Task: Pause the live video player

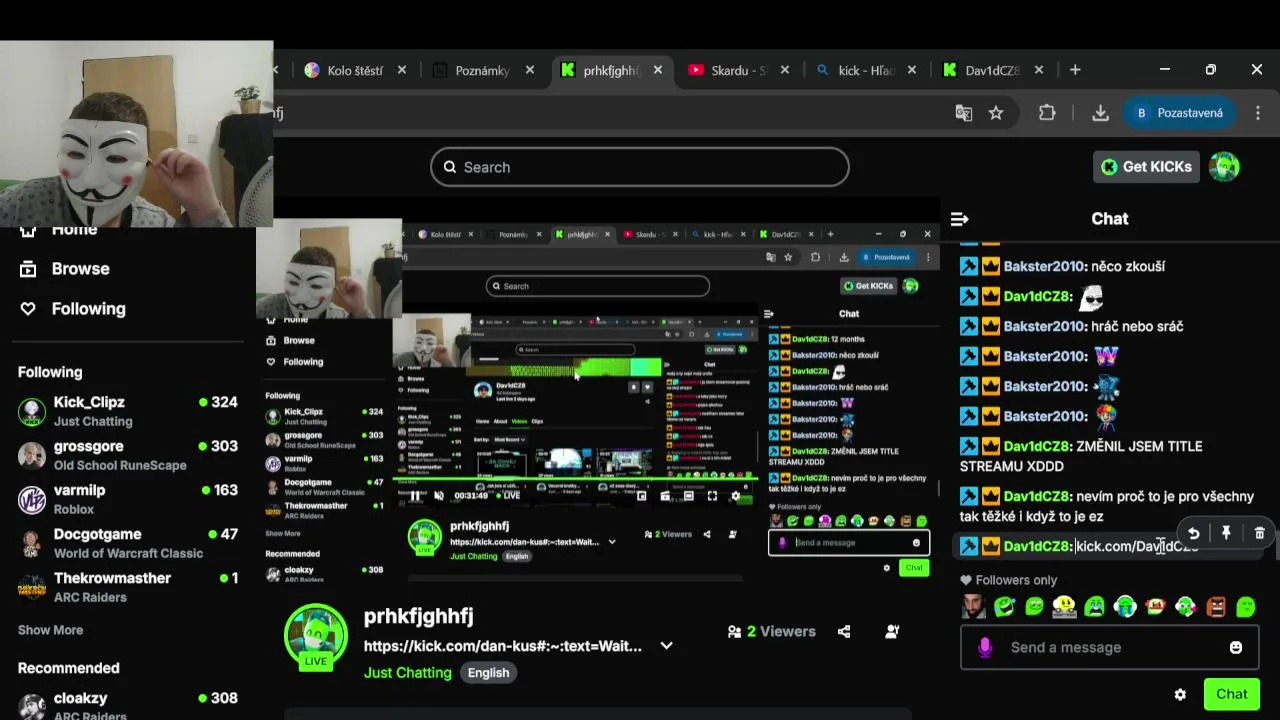Action: [x=415, y=495]
